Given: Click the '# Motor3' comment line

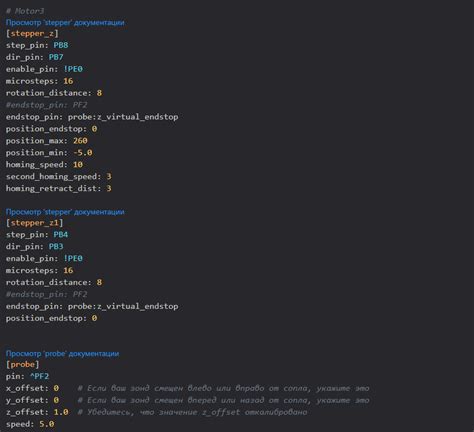Looking at the screenshot, I should pos(25,11).
